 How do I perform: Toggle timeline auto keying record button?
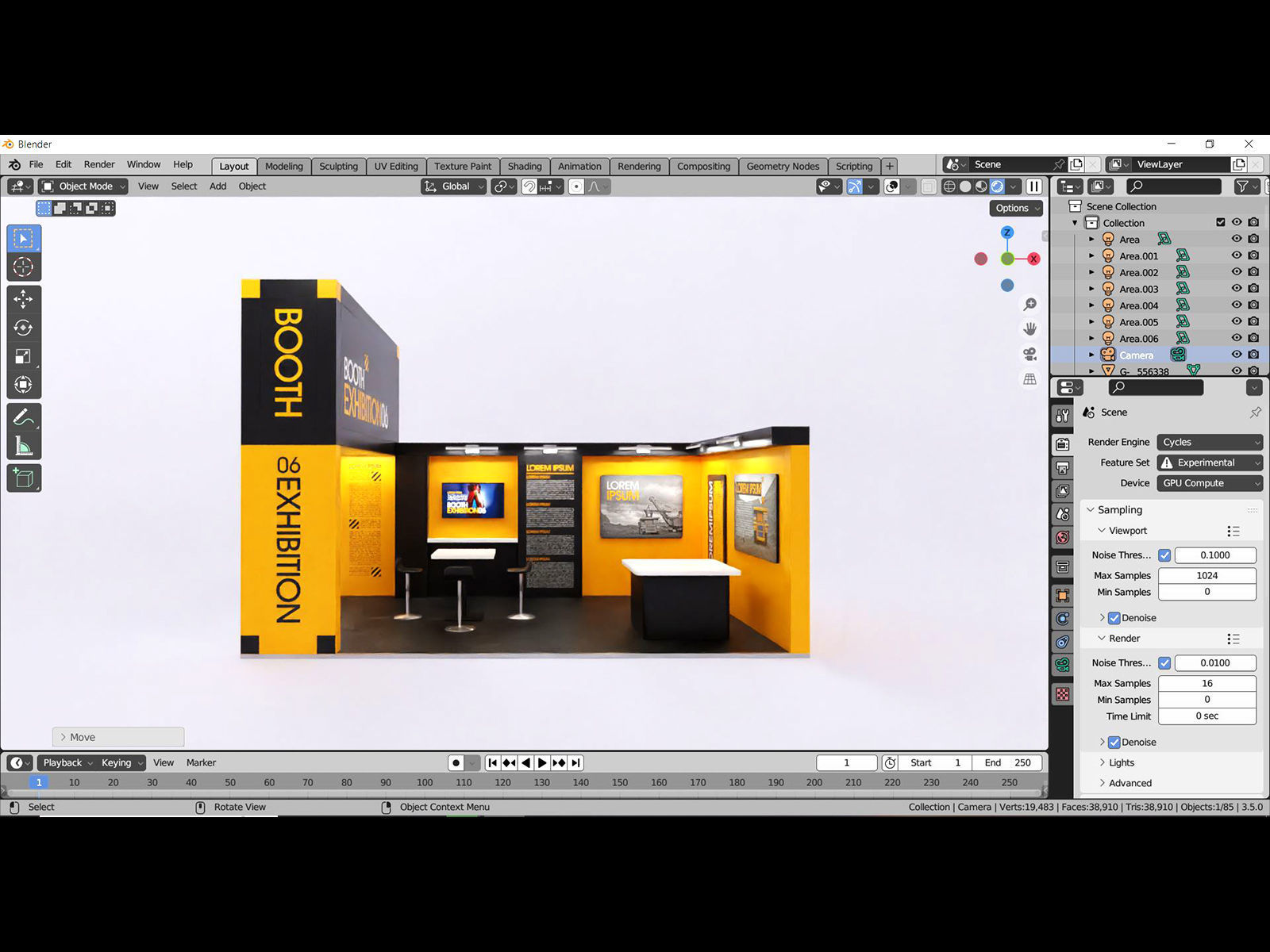pos(456,762)
